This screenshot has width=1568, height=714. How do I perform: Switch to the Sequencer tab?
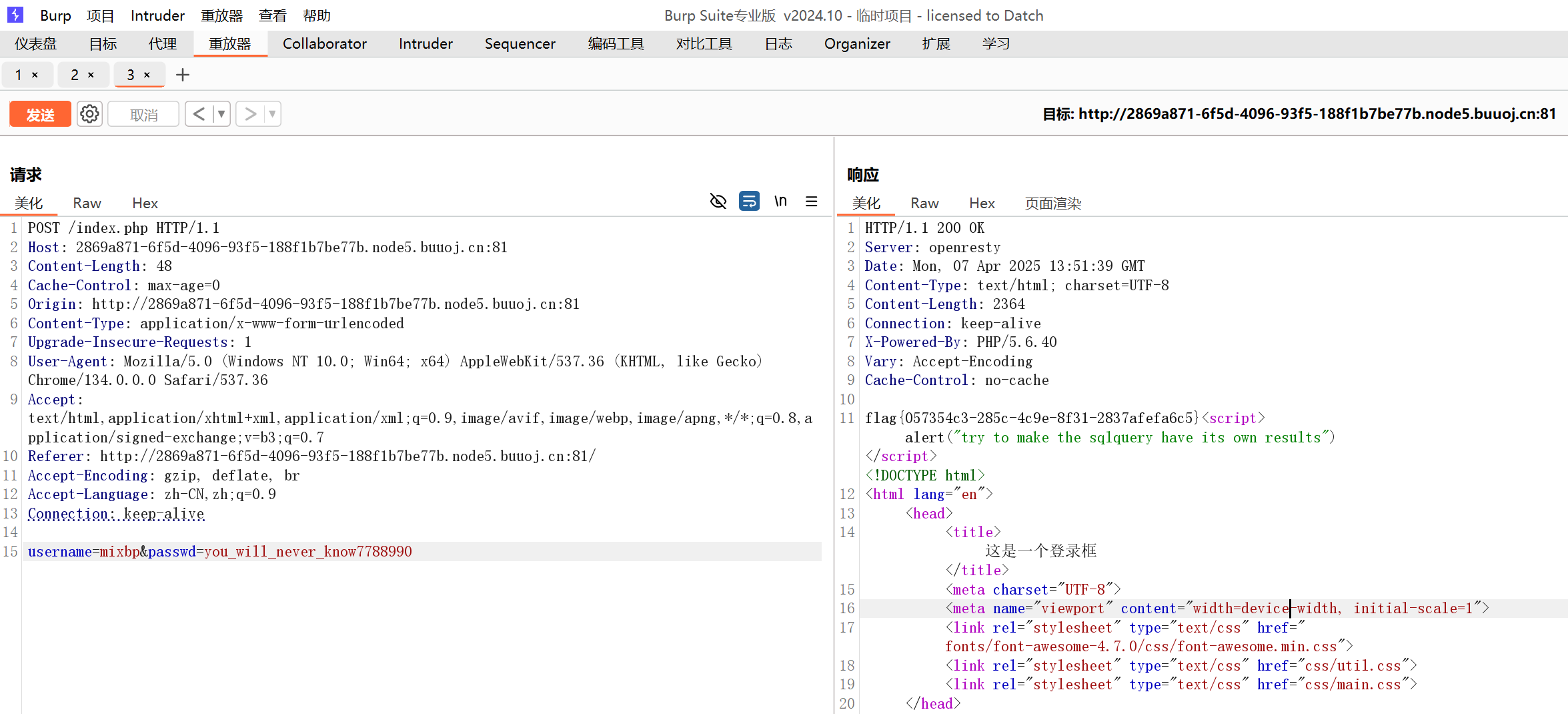point(520,44)
